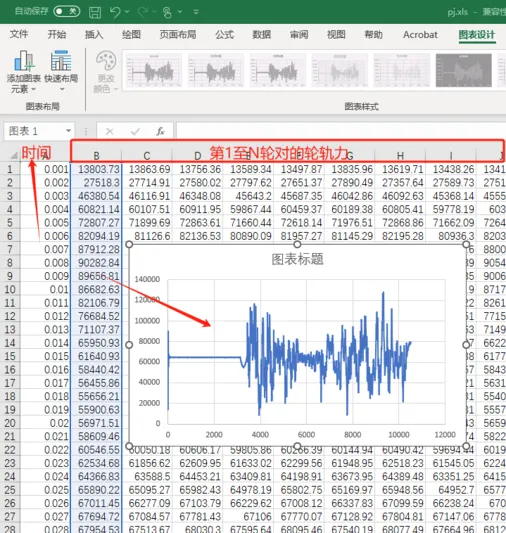The height and width of the screenshot is (533, 506).
Task: Click cell containing 81145.29
Action: click(349, 236)
